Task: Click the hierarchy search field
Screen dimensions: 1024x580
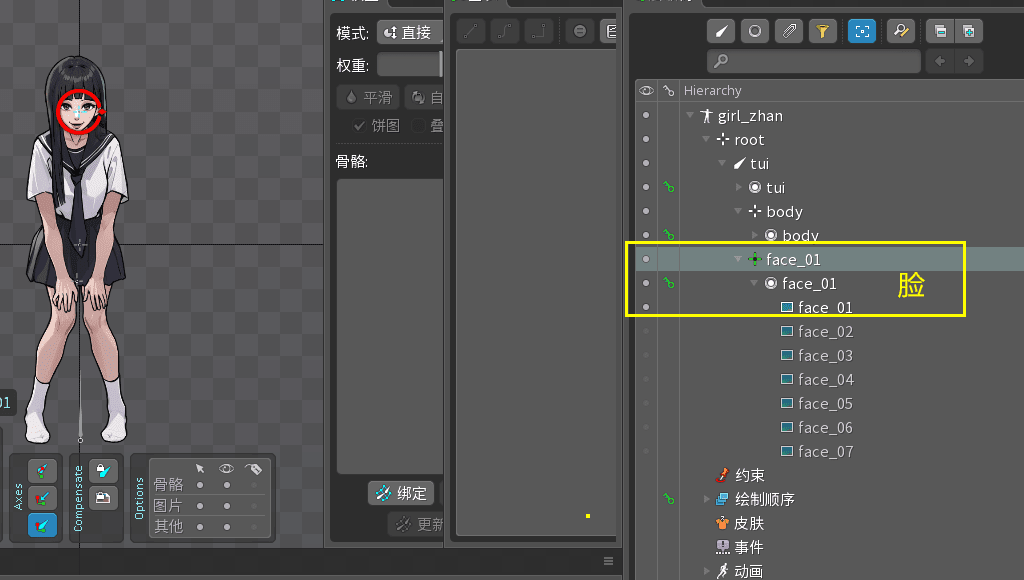Action: (x=815, y=62)
